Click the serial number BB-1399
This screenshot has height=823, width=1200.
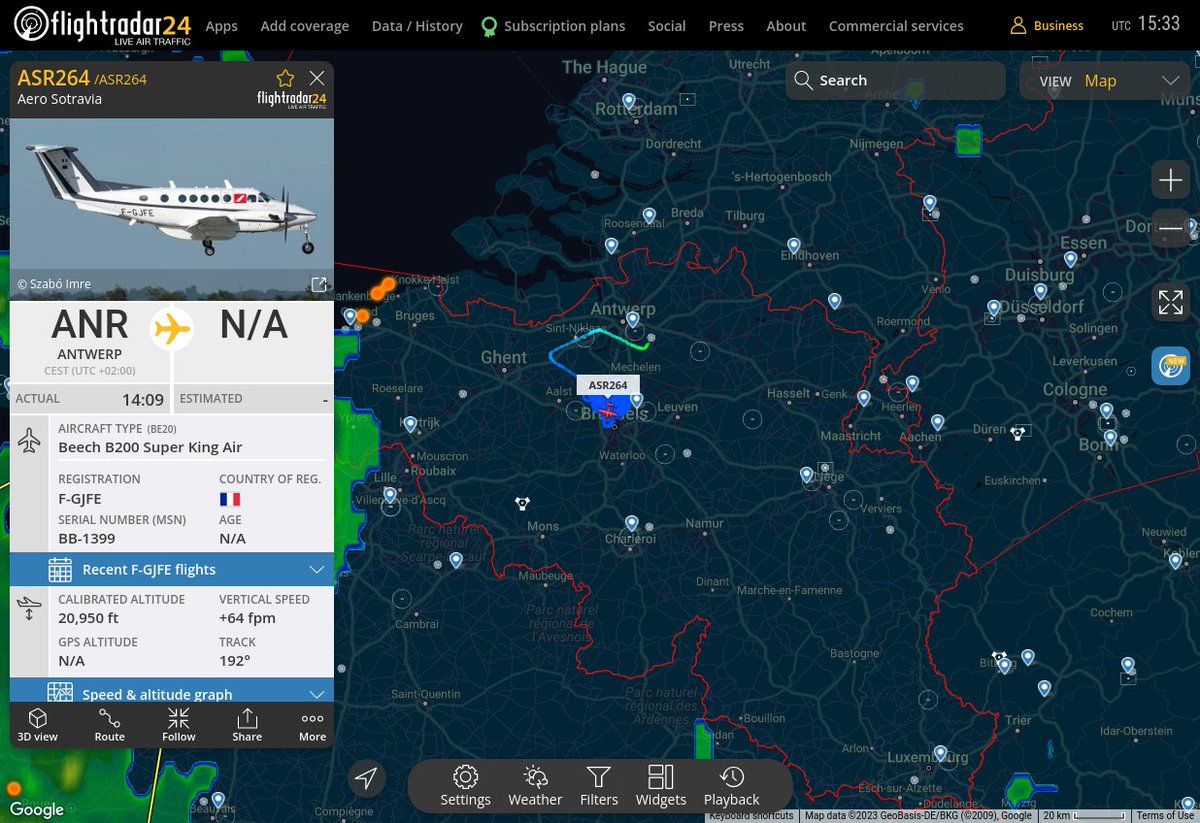pyautogui.click(x=87, y=538)
